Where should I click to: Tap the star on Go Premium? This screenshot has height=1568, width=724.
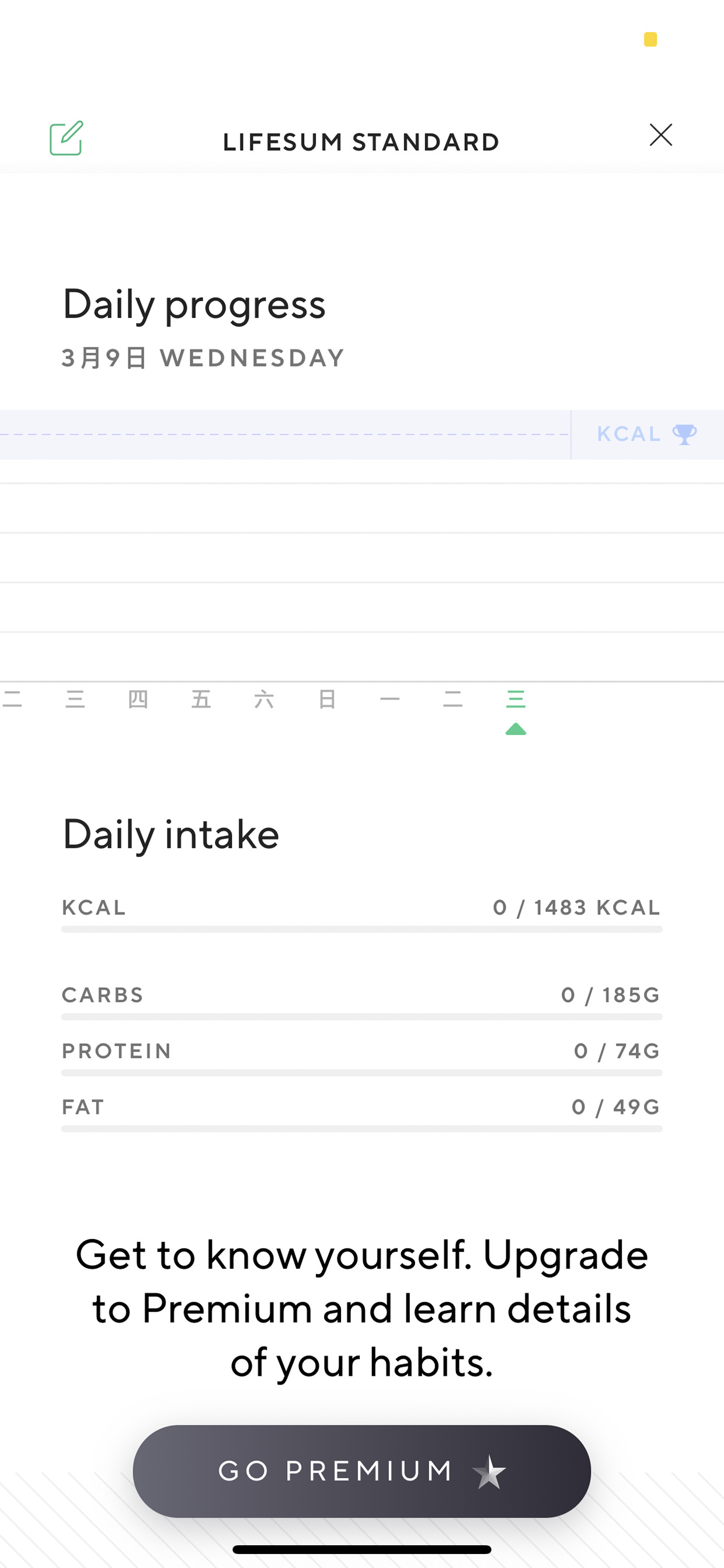[489, 1472]
